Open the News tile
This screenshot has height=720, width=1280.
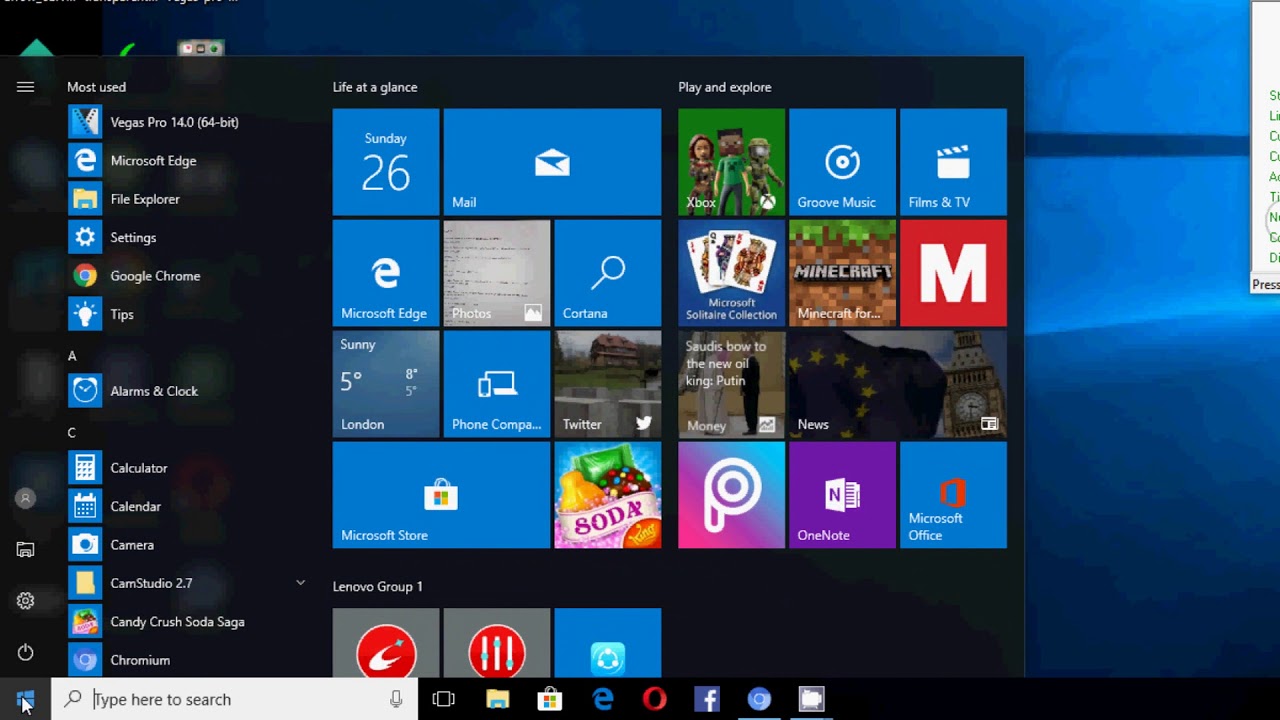pyautogui.click(x=898, y=384)
